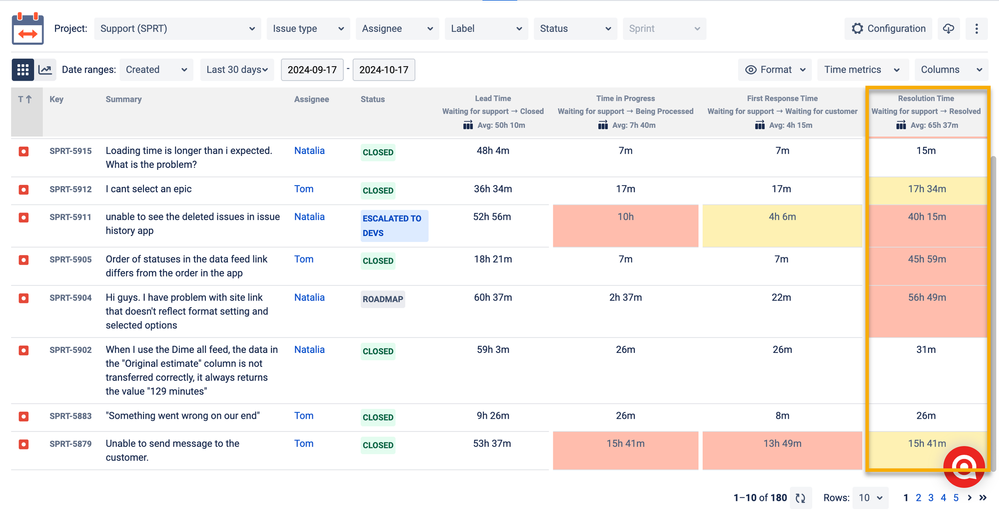The height and width of the screenshot is (527, 999).
Task: Open the Configuration settings
Action: click(888, 29)
